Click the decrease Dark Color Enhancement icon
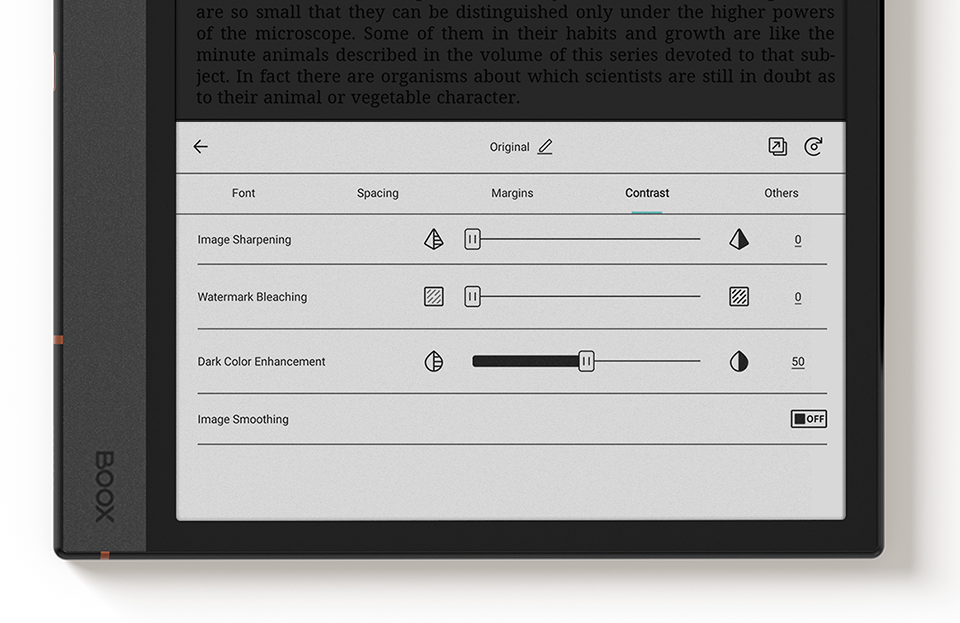Viewport: 960px width, 623px height. tap(433, 362)
